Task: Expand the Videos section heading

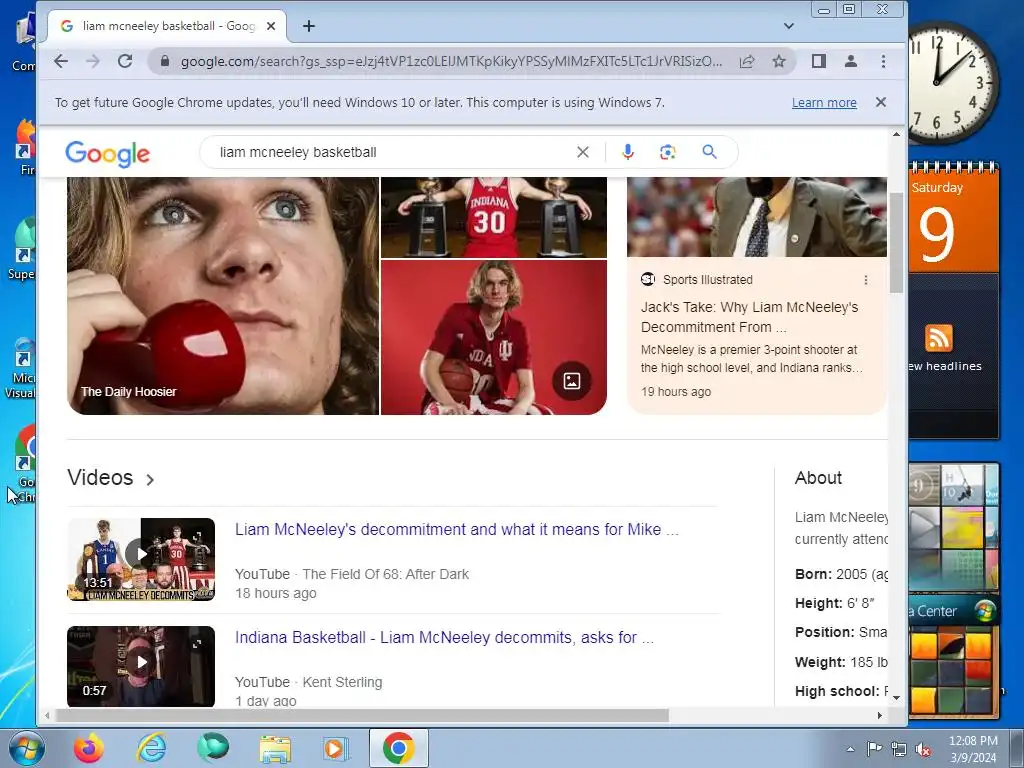Action: pos(111,478)
